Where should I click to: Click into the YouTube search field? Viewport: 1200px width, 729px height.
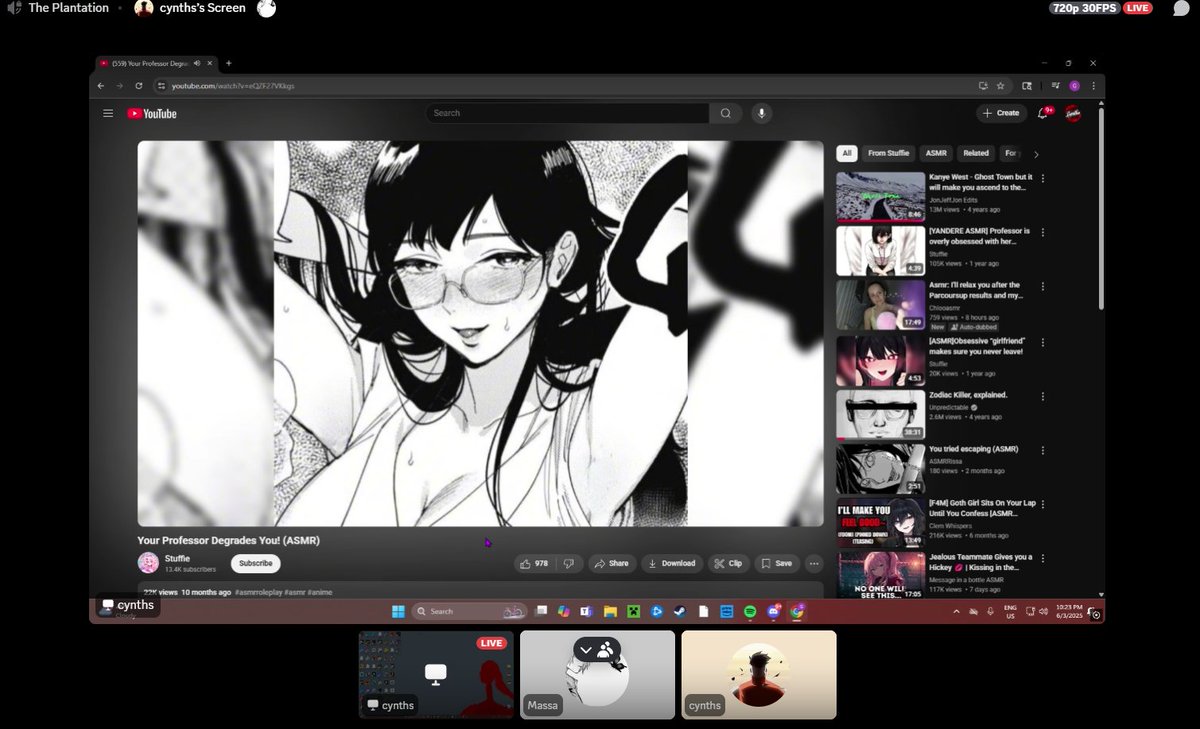pos(567,113)
